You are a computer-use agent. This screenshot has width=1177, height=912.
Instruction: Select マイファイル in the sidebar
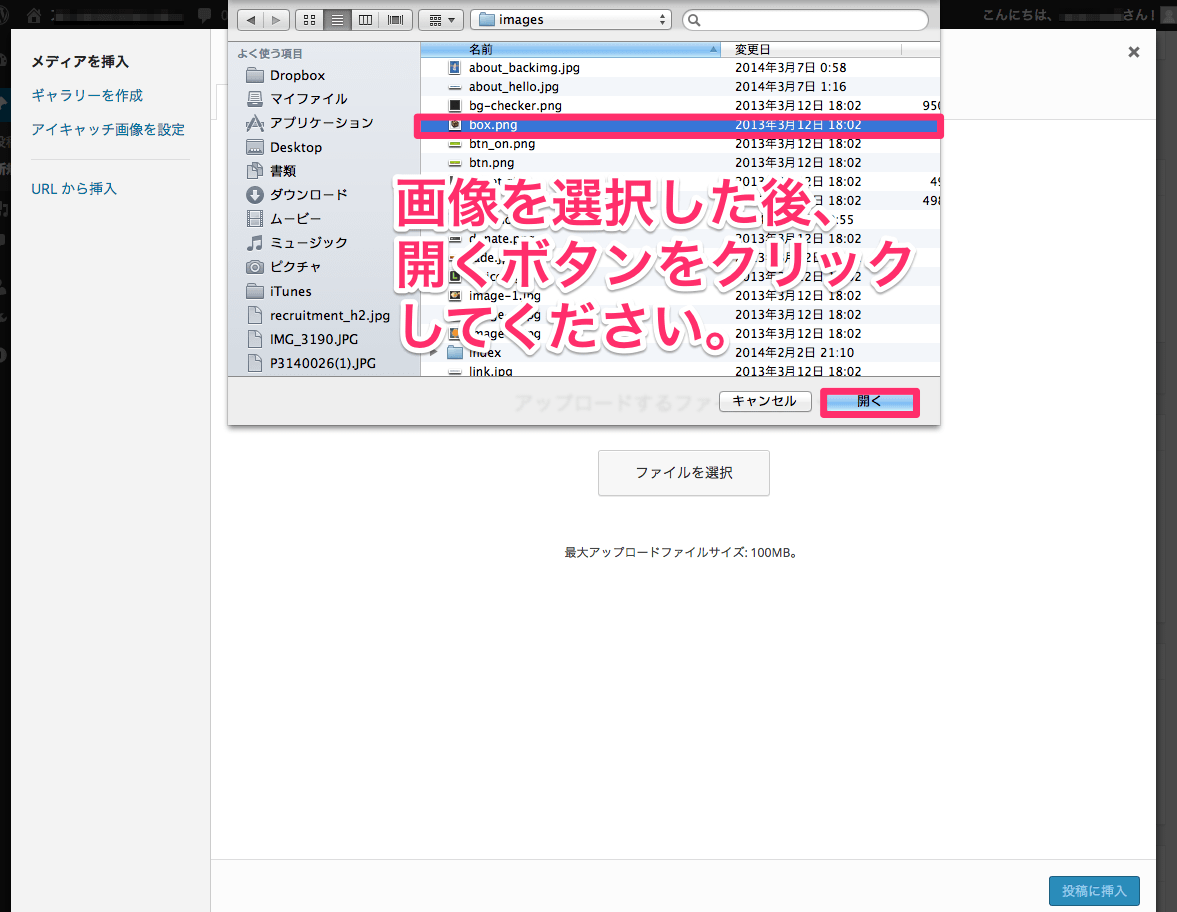tap(308, 99)
